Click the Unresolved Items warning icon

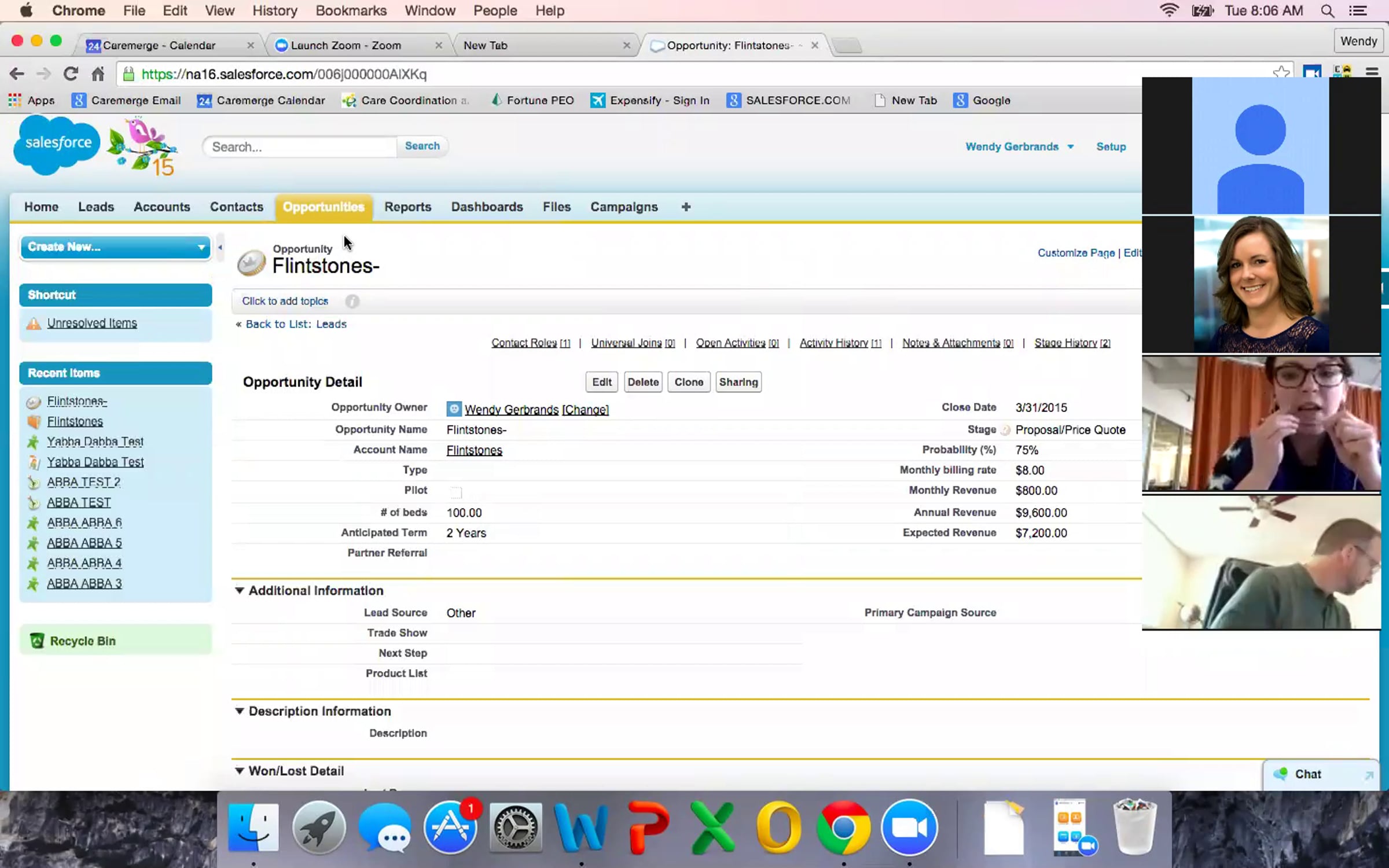click(x=34, y=323)
